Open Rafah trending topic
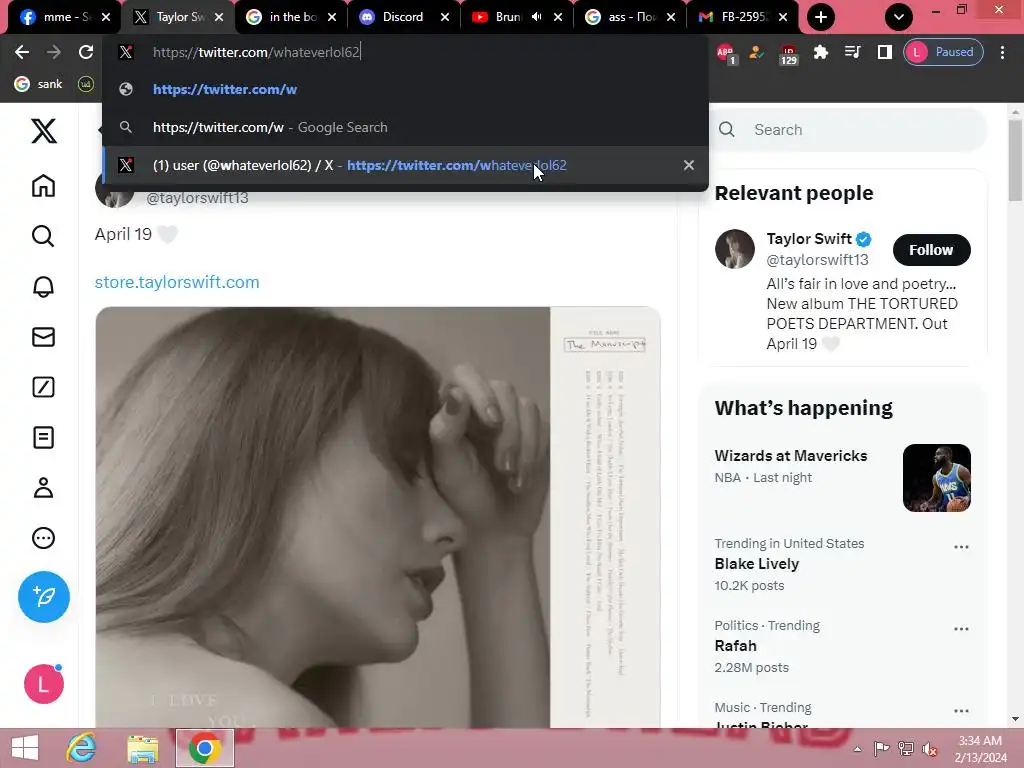The image size is (1024, 768). pyautogui.click(x=735, y=646)
